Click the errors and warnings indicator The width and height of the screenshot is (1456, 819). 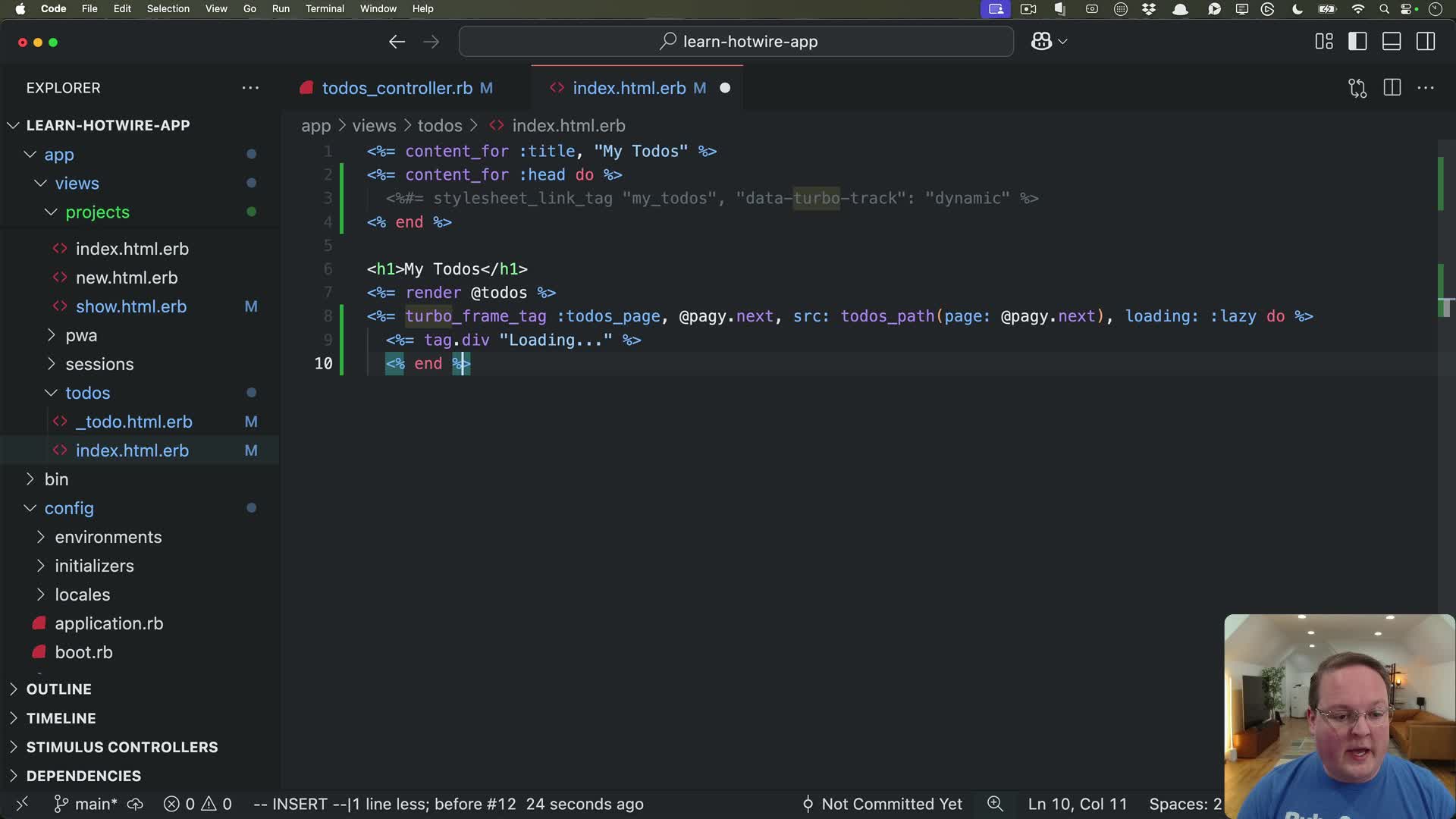click(x=198, y=804)
